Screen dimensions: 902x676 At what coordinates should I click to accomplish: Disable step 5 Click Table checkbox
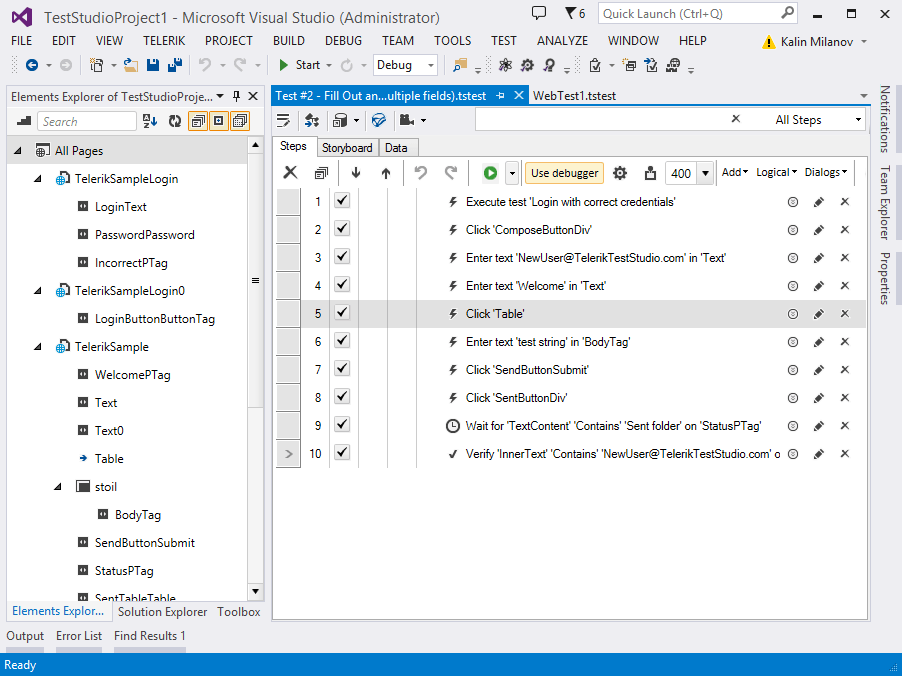[x=342, y=313]
